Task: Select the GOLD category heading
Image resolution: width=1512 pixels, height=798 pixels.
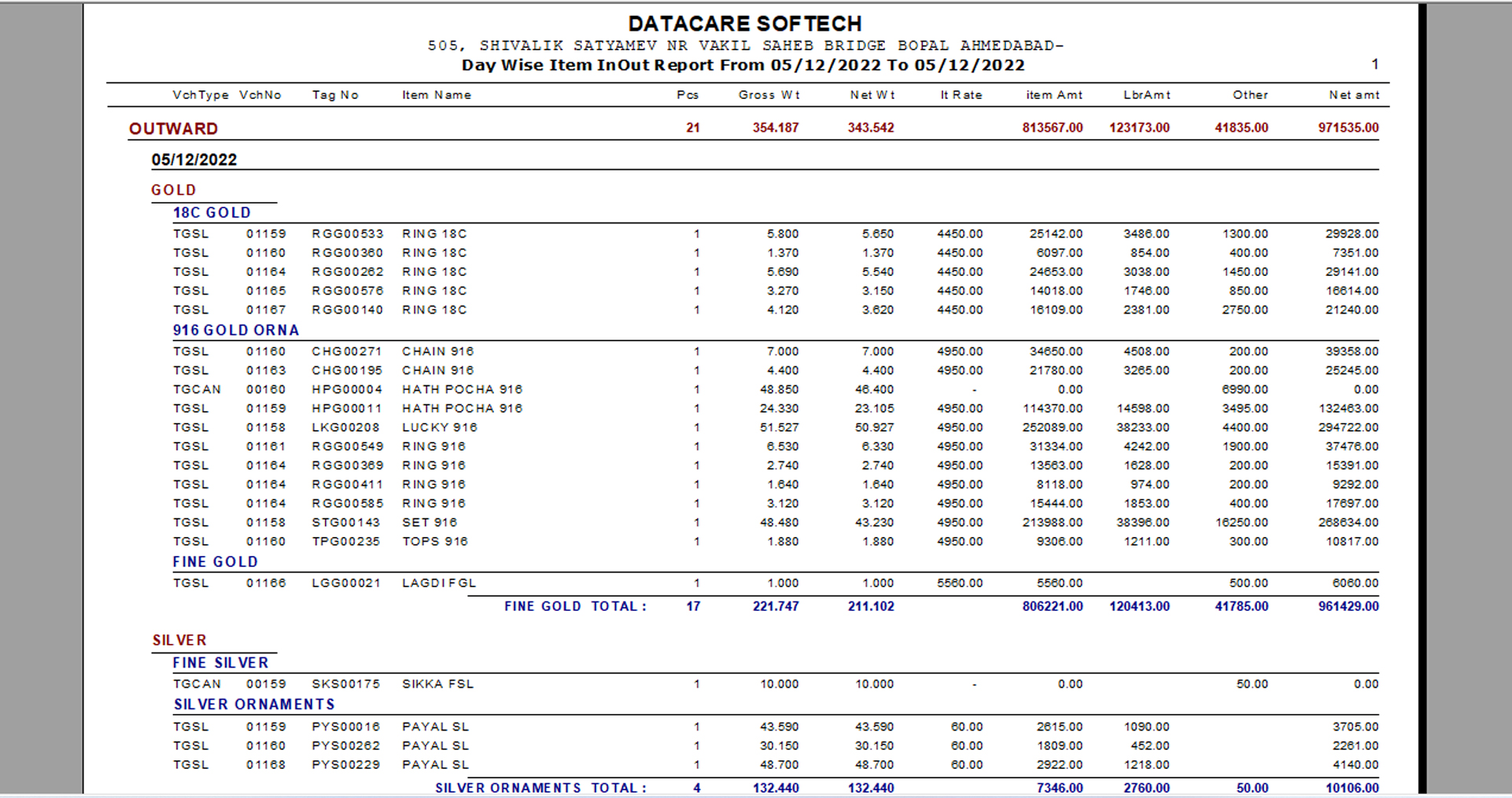Action: coord(174,190)
